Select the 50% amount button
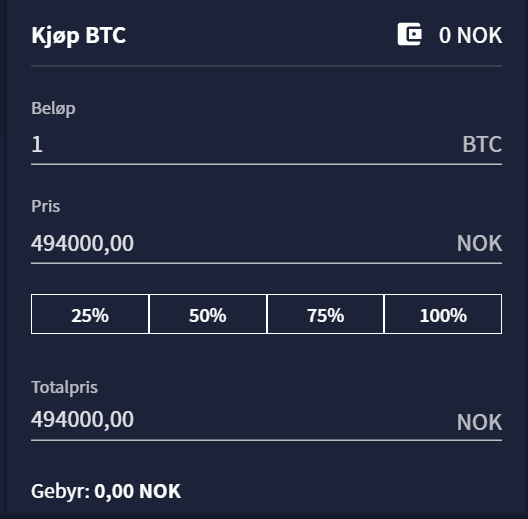Viewport: 528px width, 519px height. 208,314
